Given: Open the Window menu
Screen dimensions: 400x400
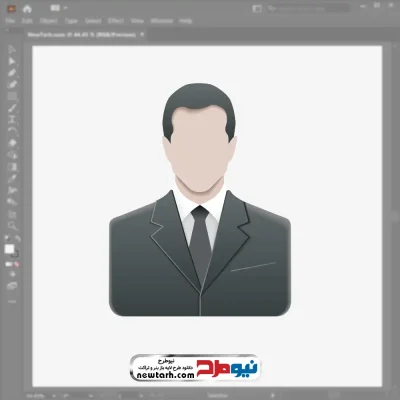Looking at the screenshot, I should pyautogui.click(x=162, y=21).
